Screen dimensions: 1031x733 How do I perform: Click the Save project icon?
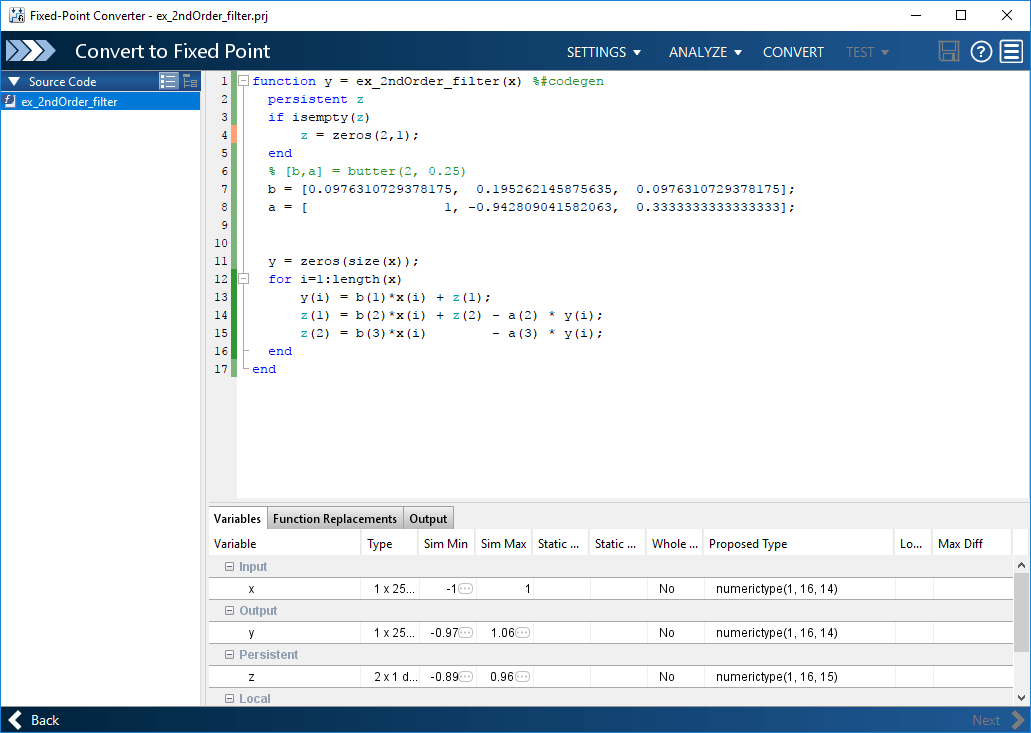[948, 51]
